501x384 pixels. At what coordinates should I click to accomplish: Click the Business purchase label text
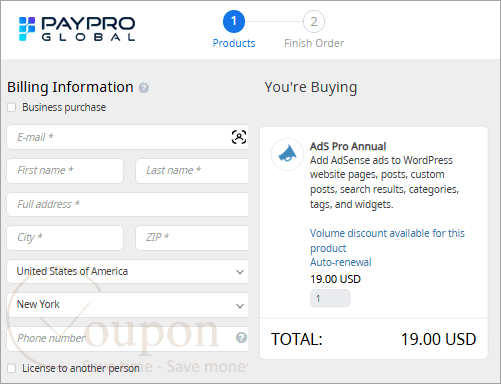[x=64, y=107]
